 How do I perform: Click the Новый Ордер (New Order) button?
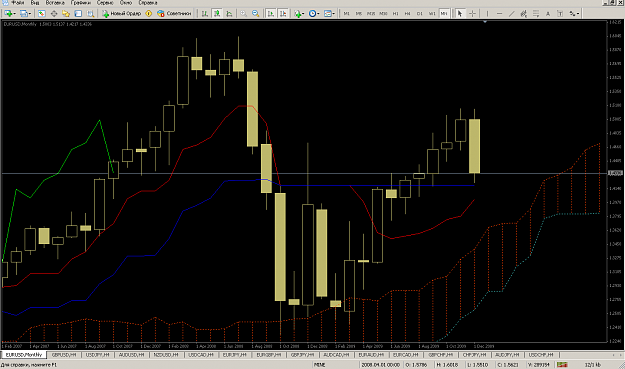(122, 14)
